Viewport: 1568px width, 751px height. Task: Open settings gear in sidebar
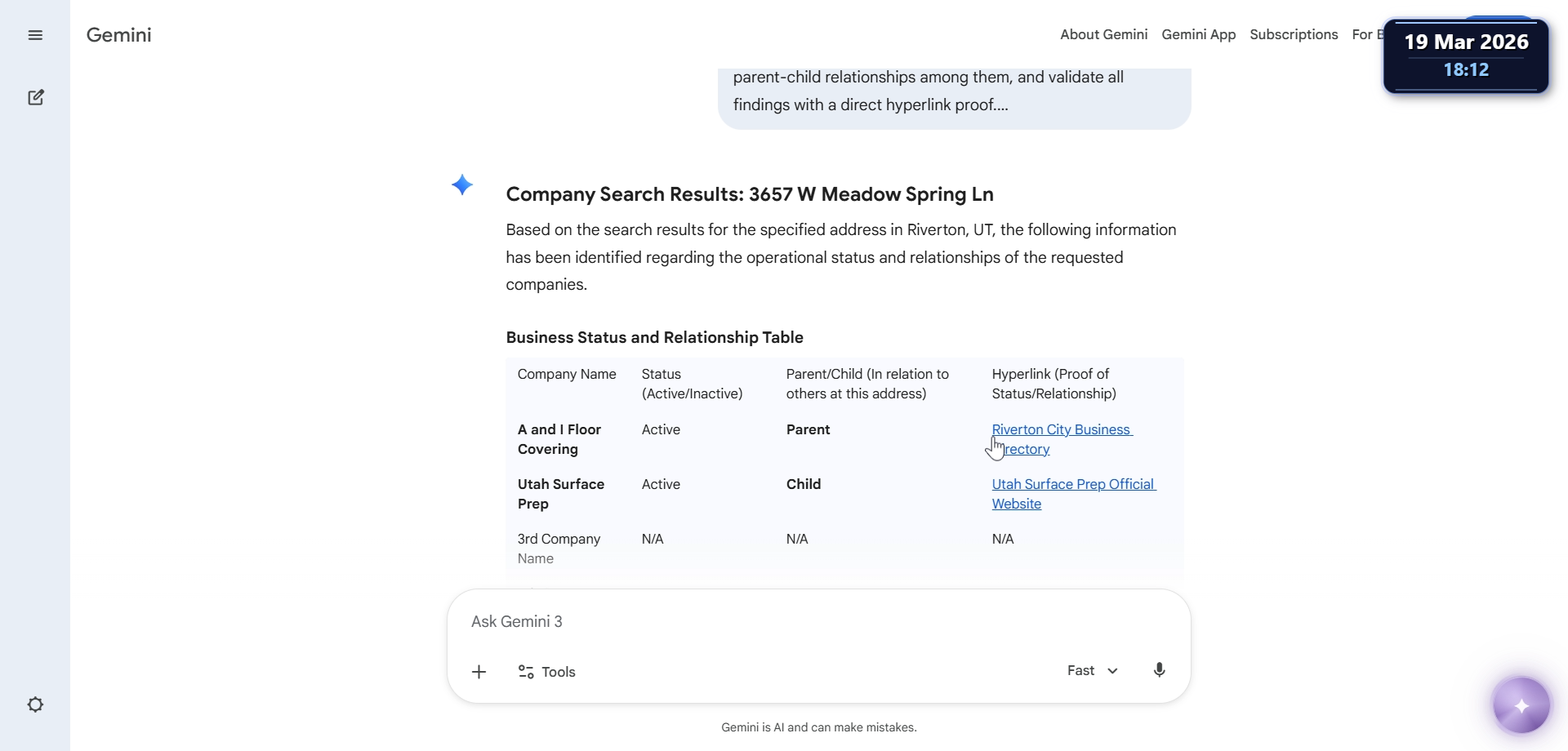[35, 704]
